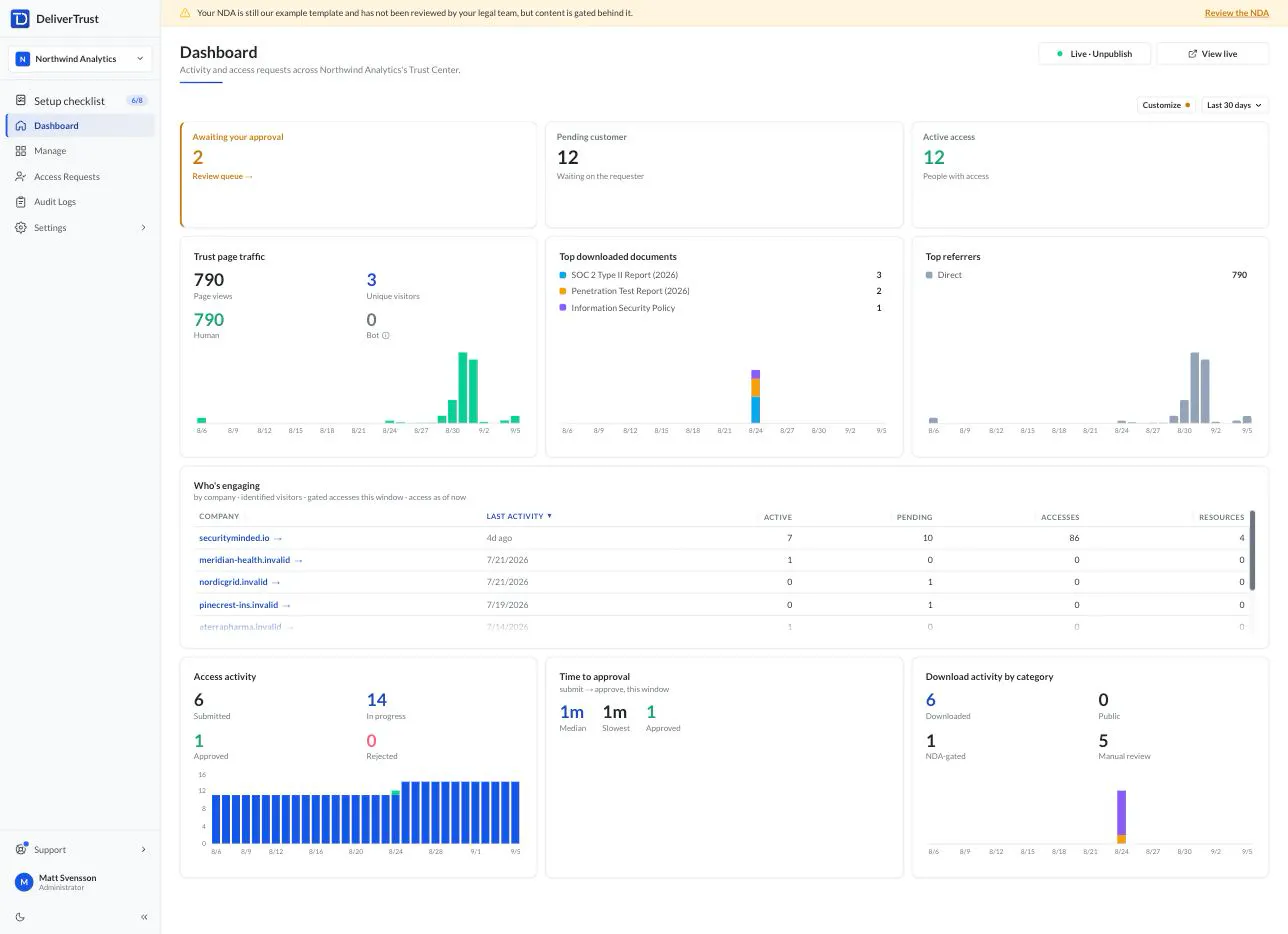The image size is (1288, 934).
Task: Click the Who's engaging table scrollbar
Action: tap(1252, 550)
